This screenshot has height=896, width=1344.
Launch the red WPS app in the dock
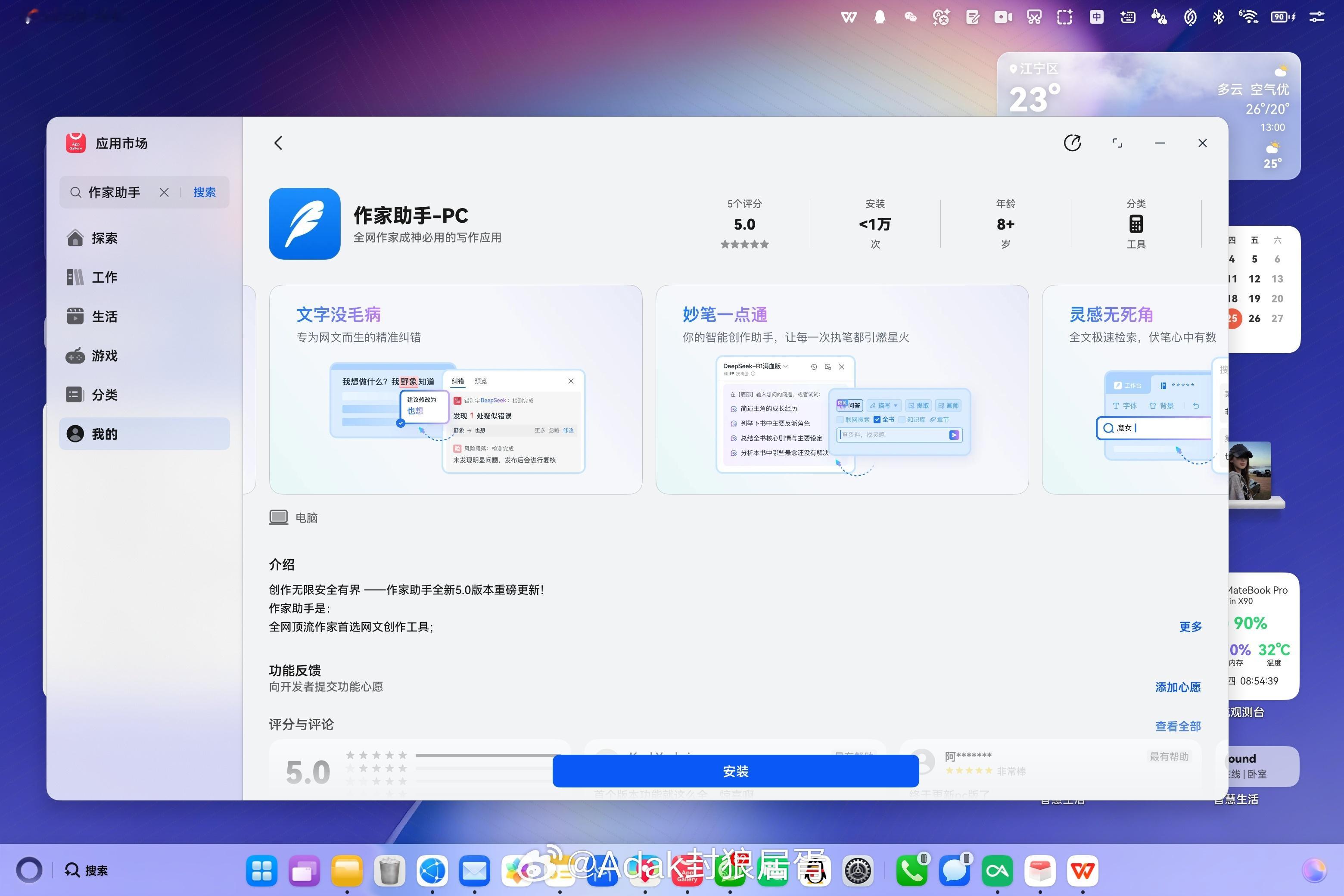tap(1083, 871)
